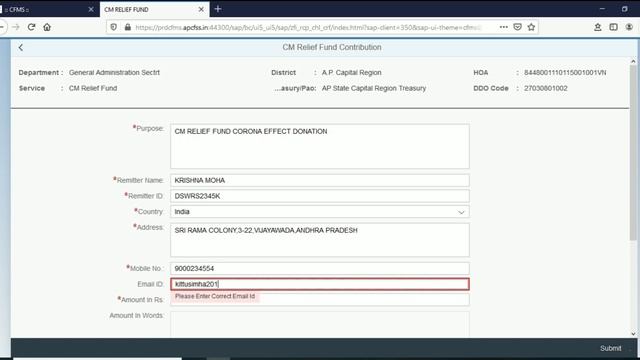Select the CM RELIEF FUND tab
640x360 pixels.
154,9
